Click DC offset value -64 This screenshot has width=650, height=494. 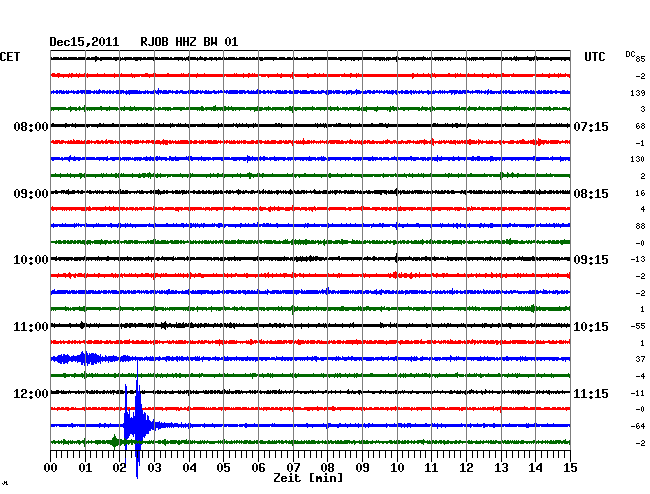[x=638, y=426]
